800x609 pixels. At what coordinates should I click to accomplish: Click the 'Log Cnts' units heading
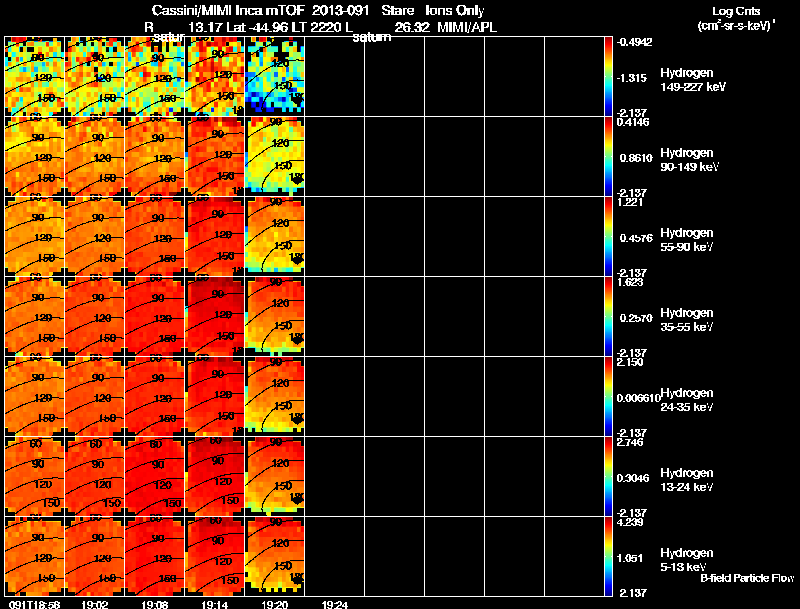[x=736, y=11]
